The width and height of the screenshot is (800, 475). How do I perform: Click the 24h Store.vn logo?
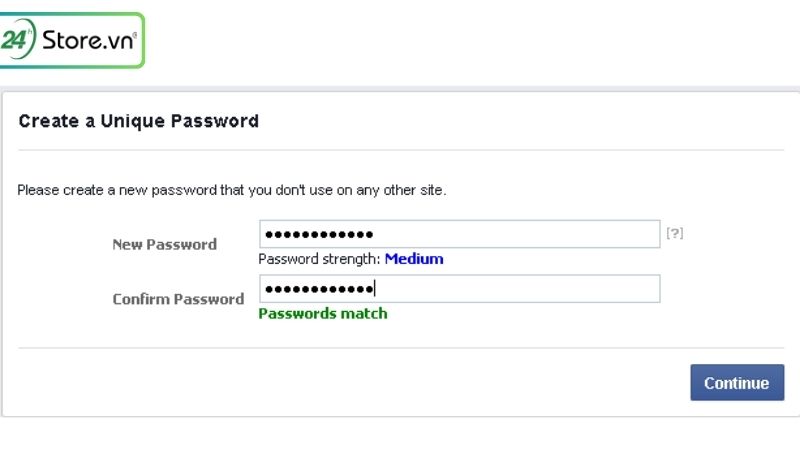click(71, 40)
